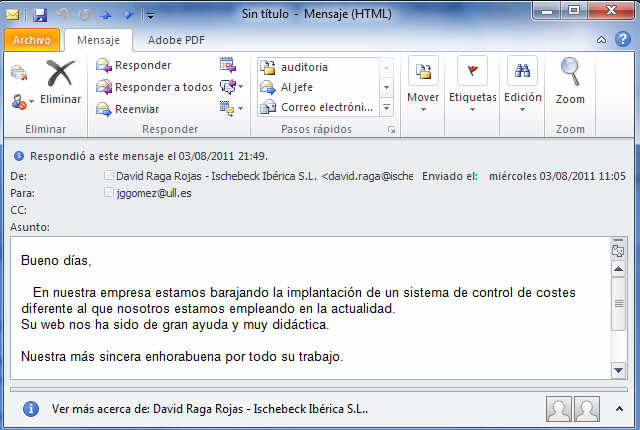Switch to the Adobe PDF tab
Viewport: 640px width, 430px height.
pos(178,40)
